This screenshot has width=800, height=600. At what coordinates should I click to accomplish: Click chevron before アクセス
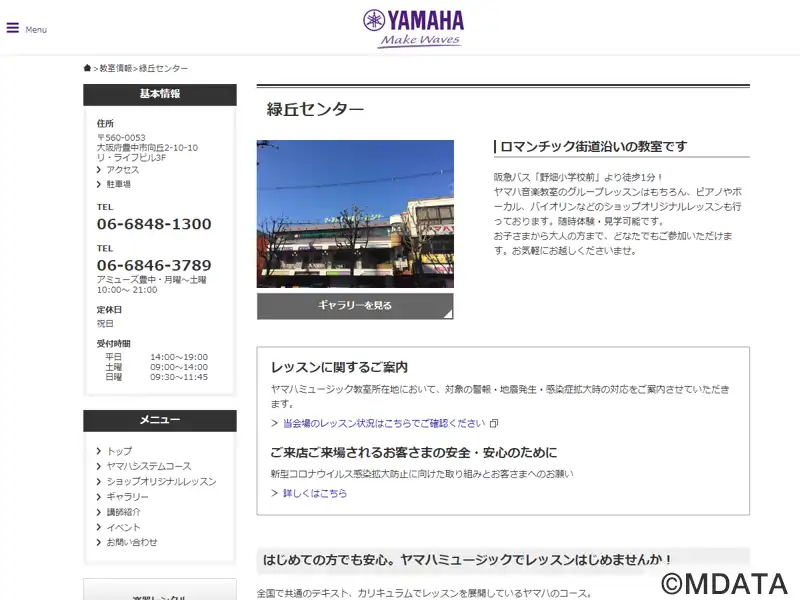coord(99,170)
